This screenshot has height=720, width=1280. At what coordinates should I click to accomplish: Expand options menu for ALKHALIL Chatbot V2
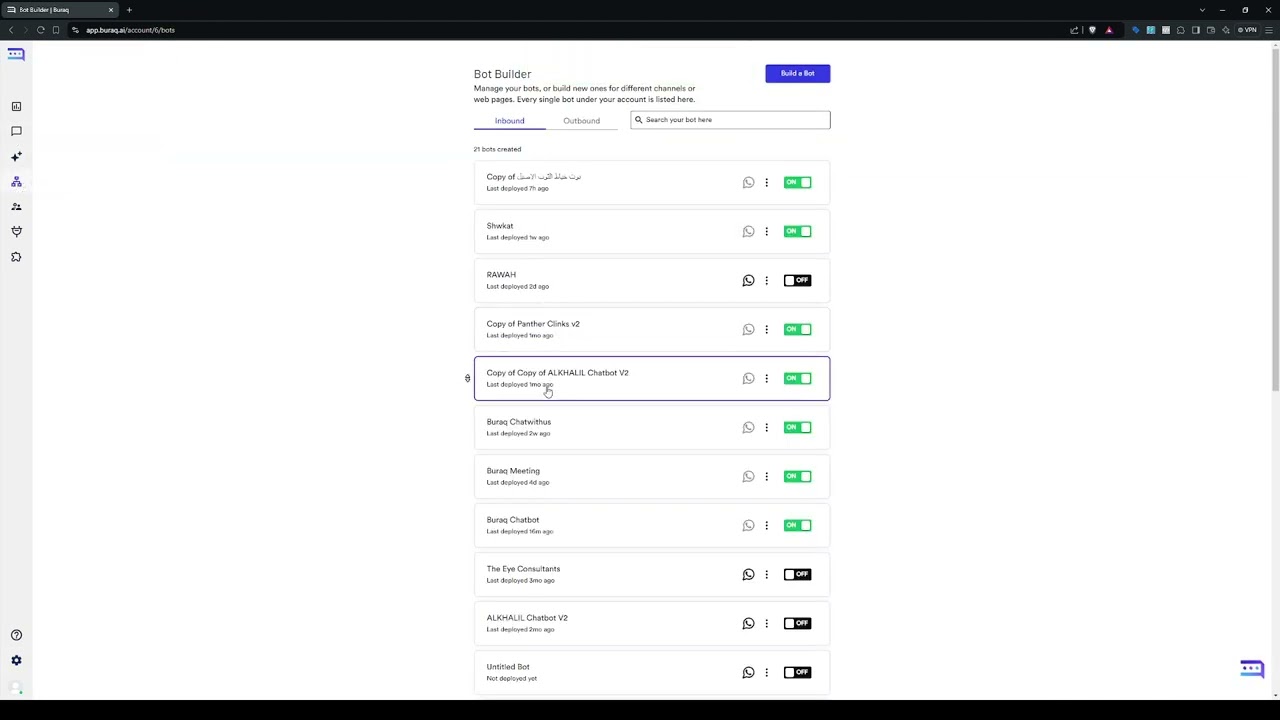coord(767,624)
